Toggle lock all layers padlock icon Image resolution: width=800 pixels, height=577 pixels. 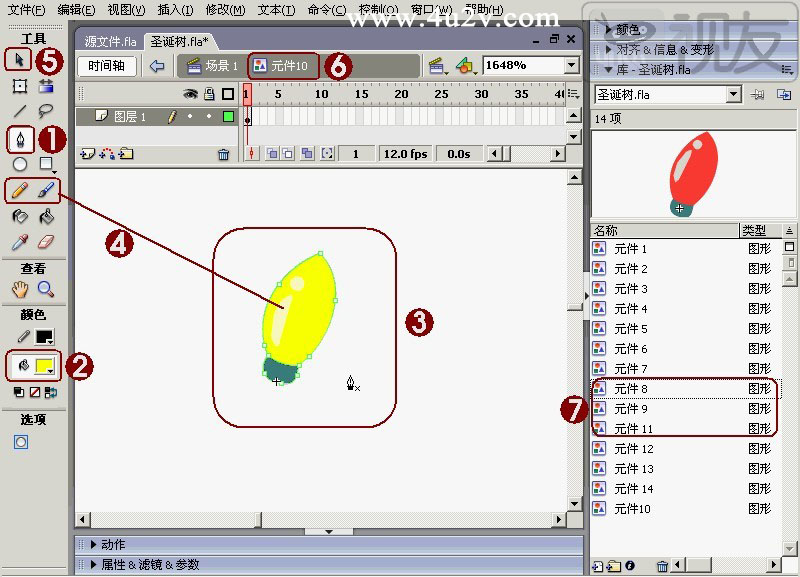coord(209,94)
